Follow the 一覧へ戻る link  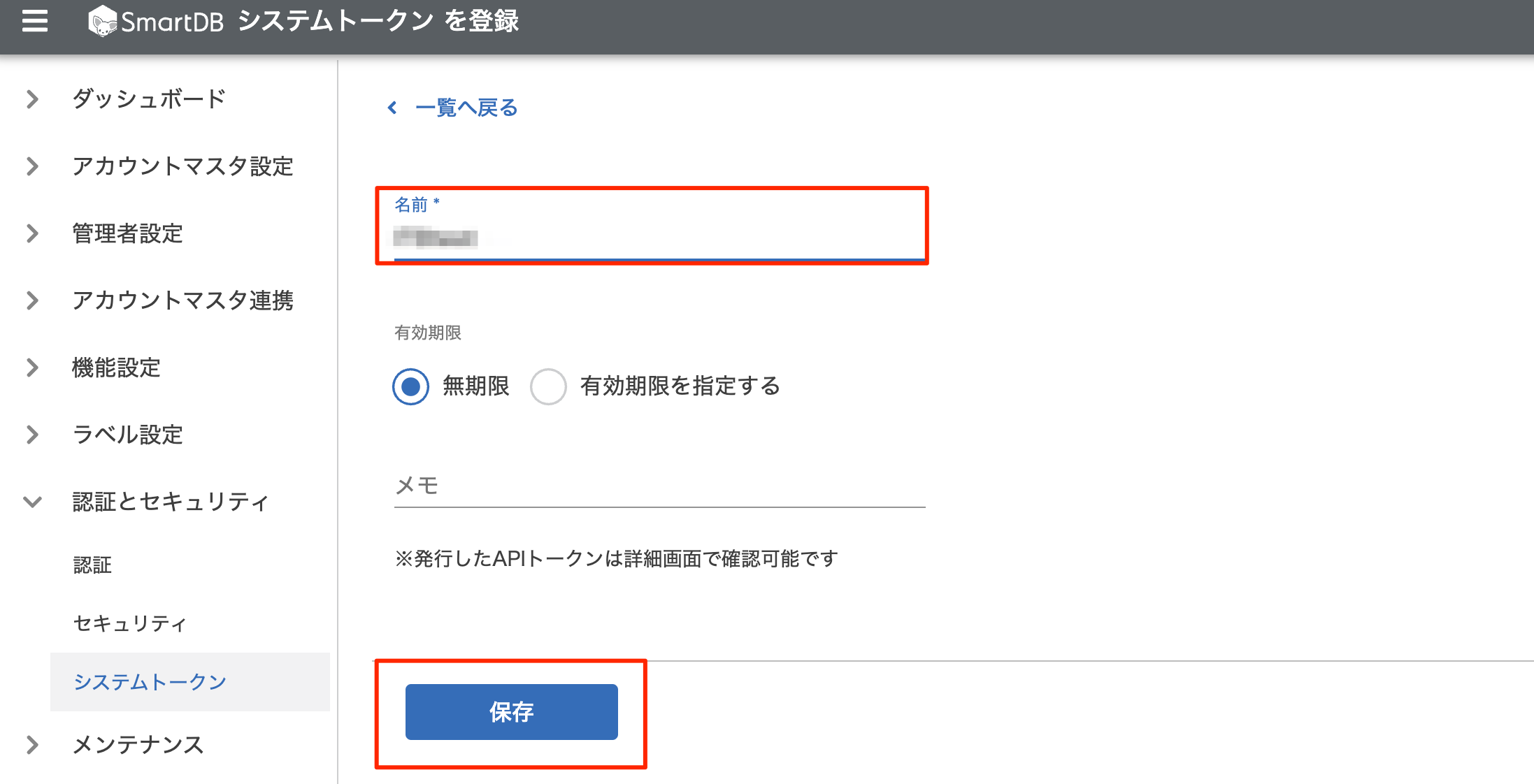point(466,108)
